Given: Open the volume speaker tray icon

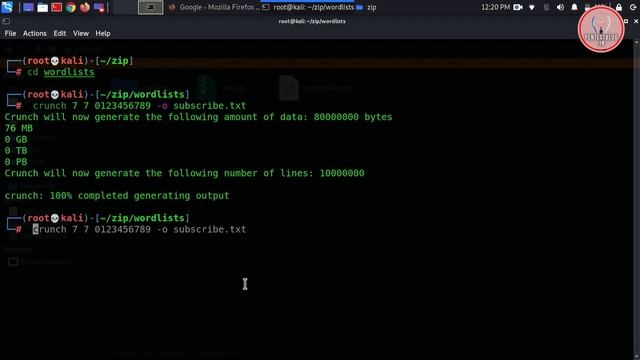Looking at the screenshot, I should [560, 7].
